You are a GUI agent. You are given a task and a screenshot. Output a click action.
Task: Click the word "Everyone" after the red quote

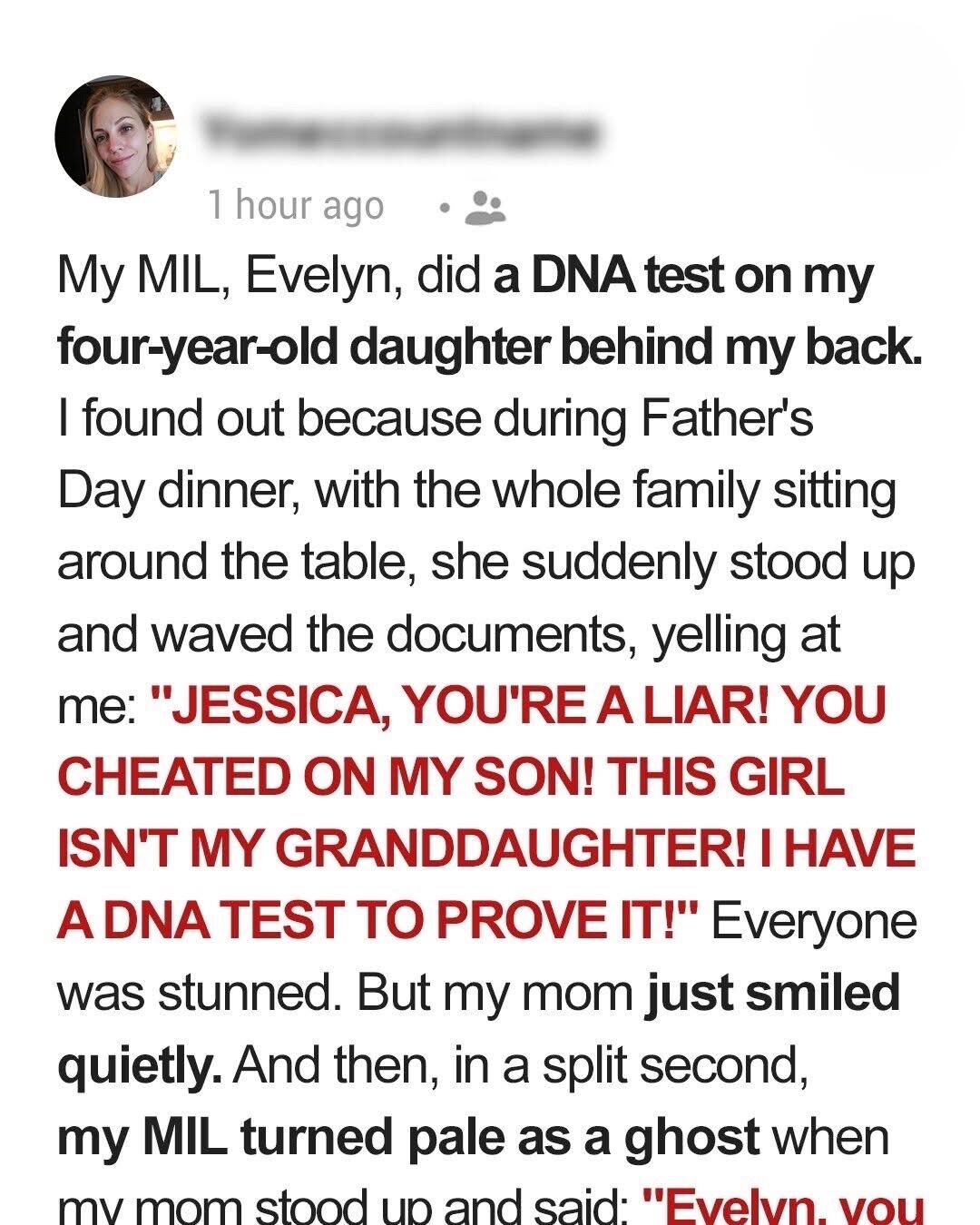[814, 920]
